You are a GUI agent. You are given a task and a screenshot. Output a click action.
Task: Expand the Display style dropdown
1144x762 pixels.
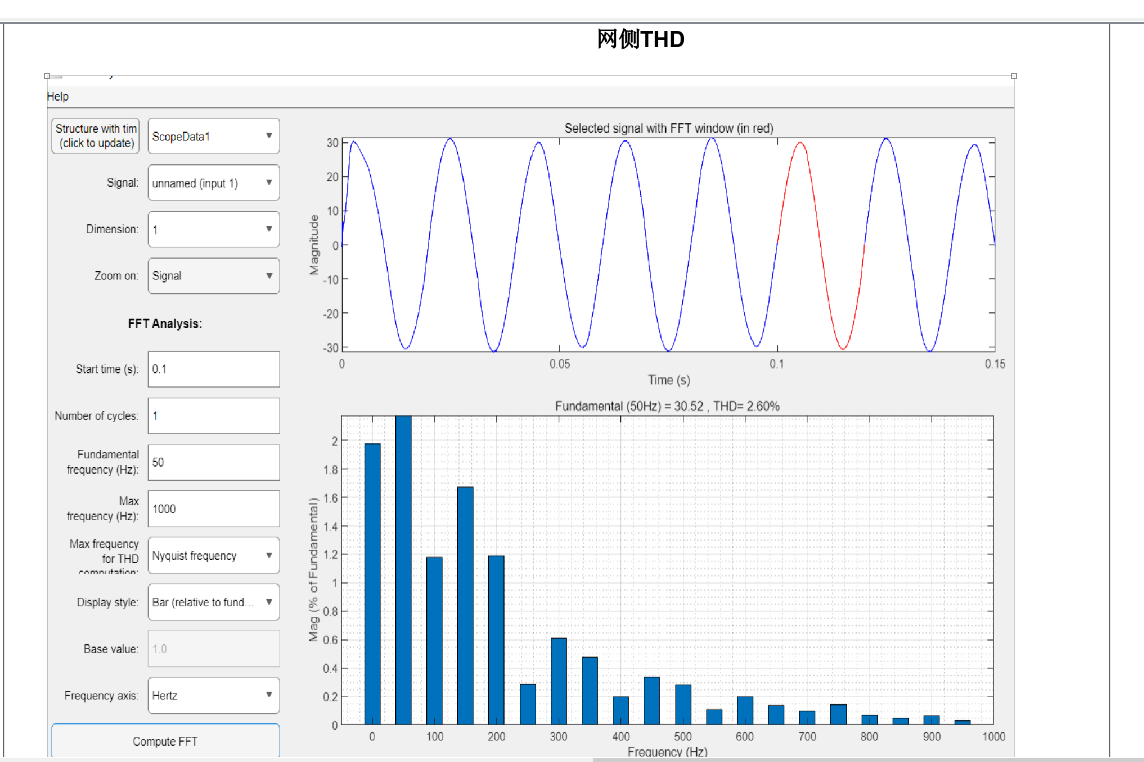(213, 602)
